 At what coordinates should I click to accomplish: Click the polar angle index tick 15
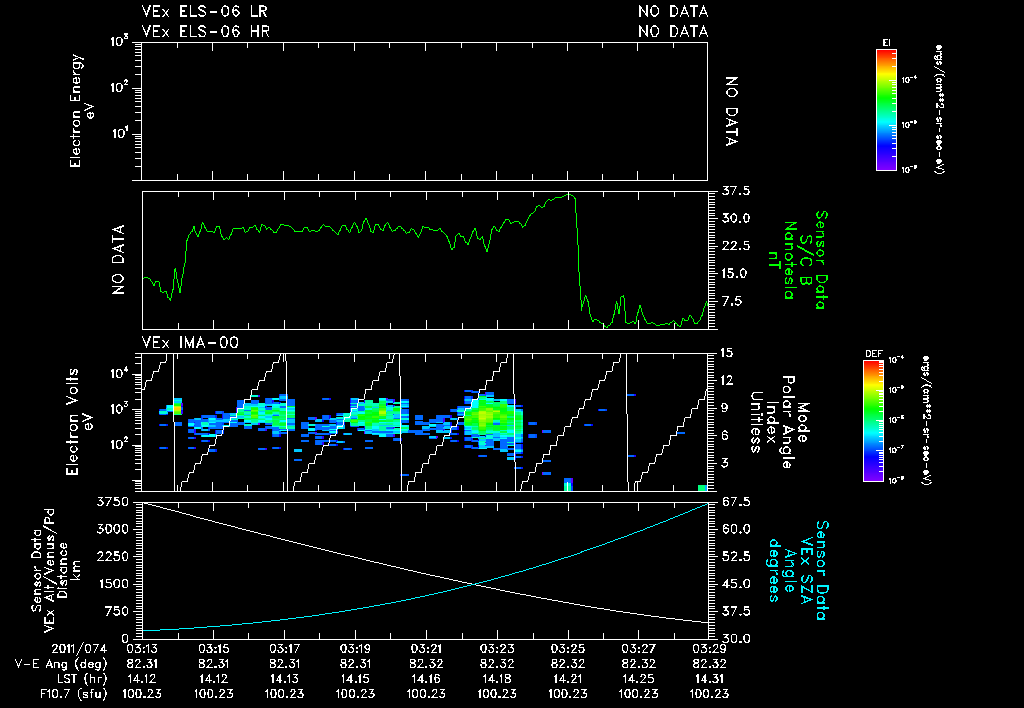[726, 353]
